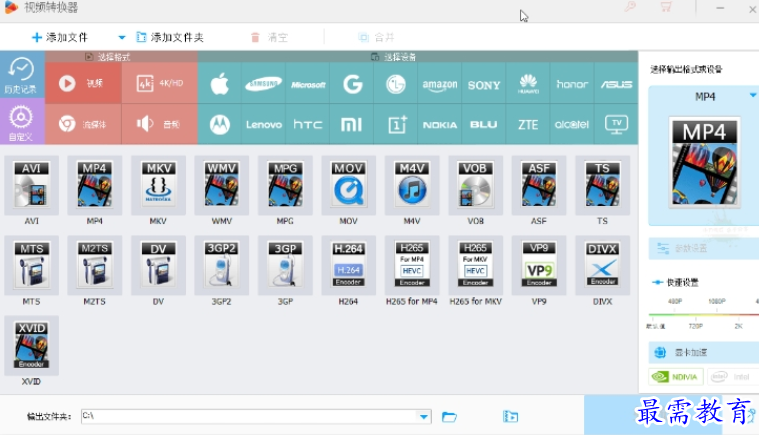Choose the VP9 encoder icon

click(539, 265)
